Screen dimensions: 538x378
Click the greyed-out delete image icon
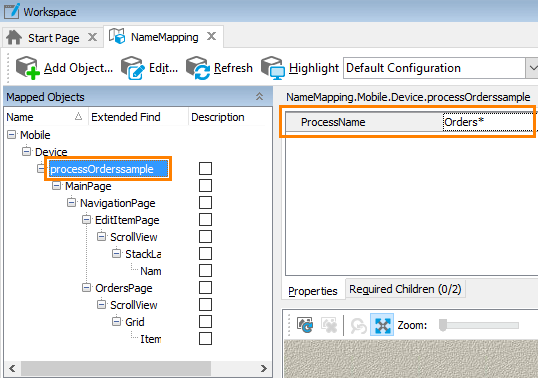coord(329,325)
